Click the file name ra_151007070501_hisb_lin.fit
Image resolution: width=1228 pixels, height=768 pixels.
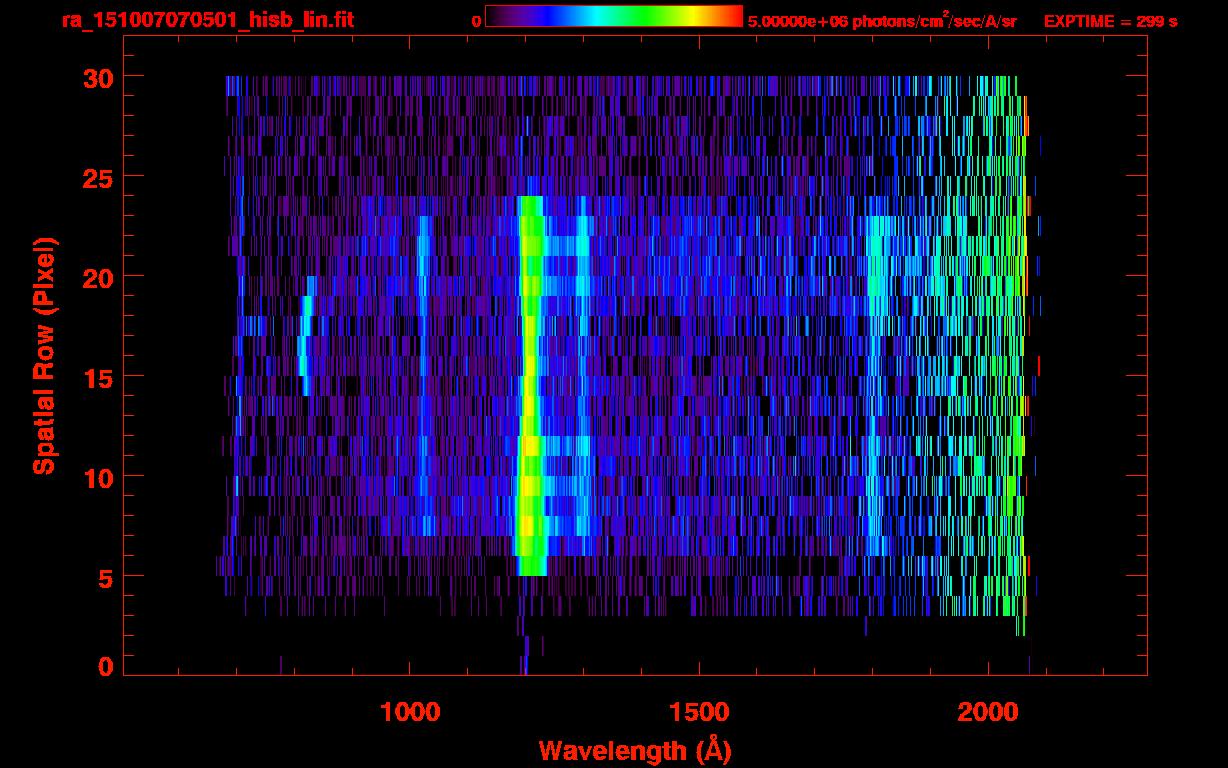206,20
